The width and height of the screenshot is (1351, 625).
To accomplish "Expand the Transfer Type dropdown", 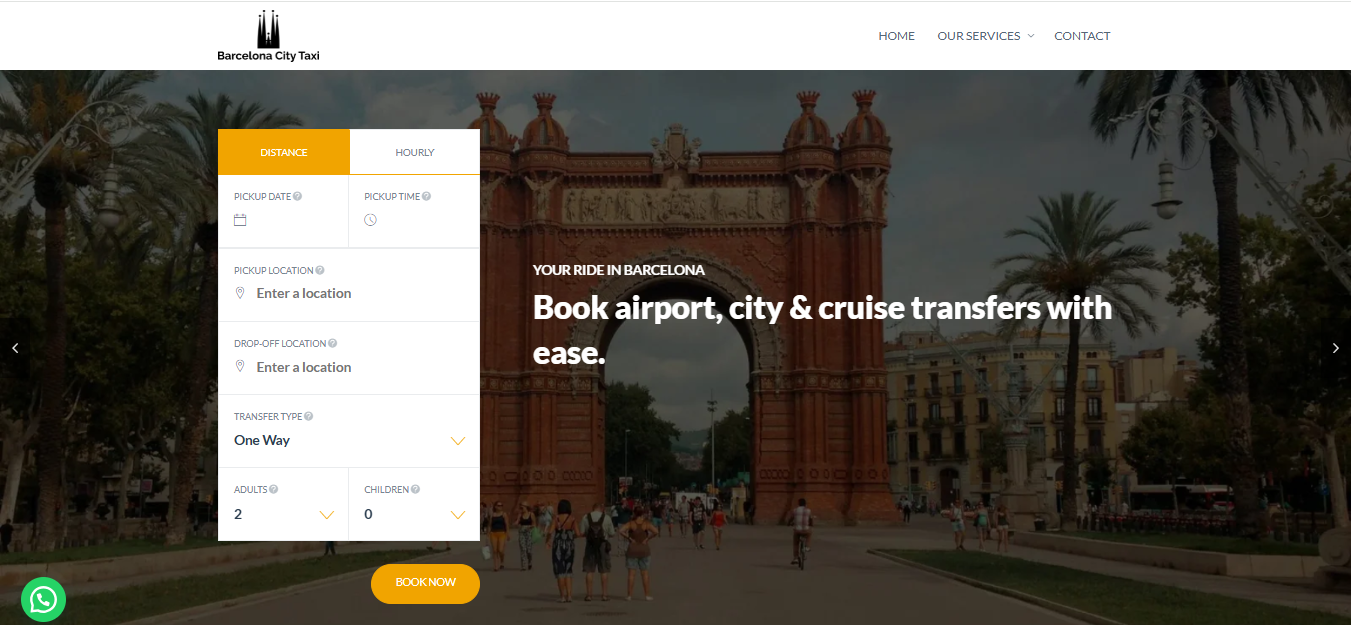I will click(x=458, y=440).
